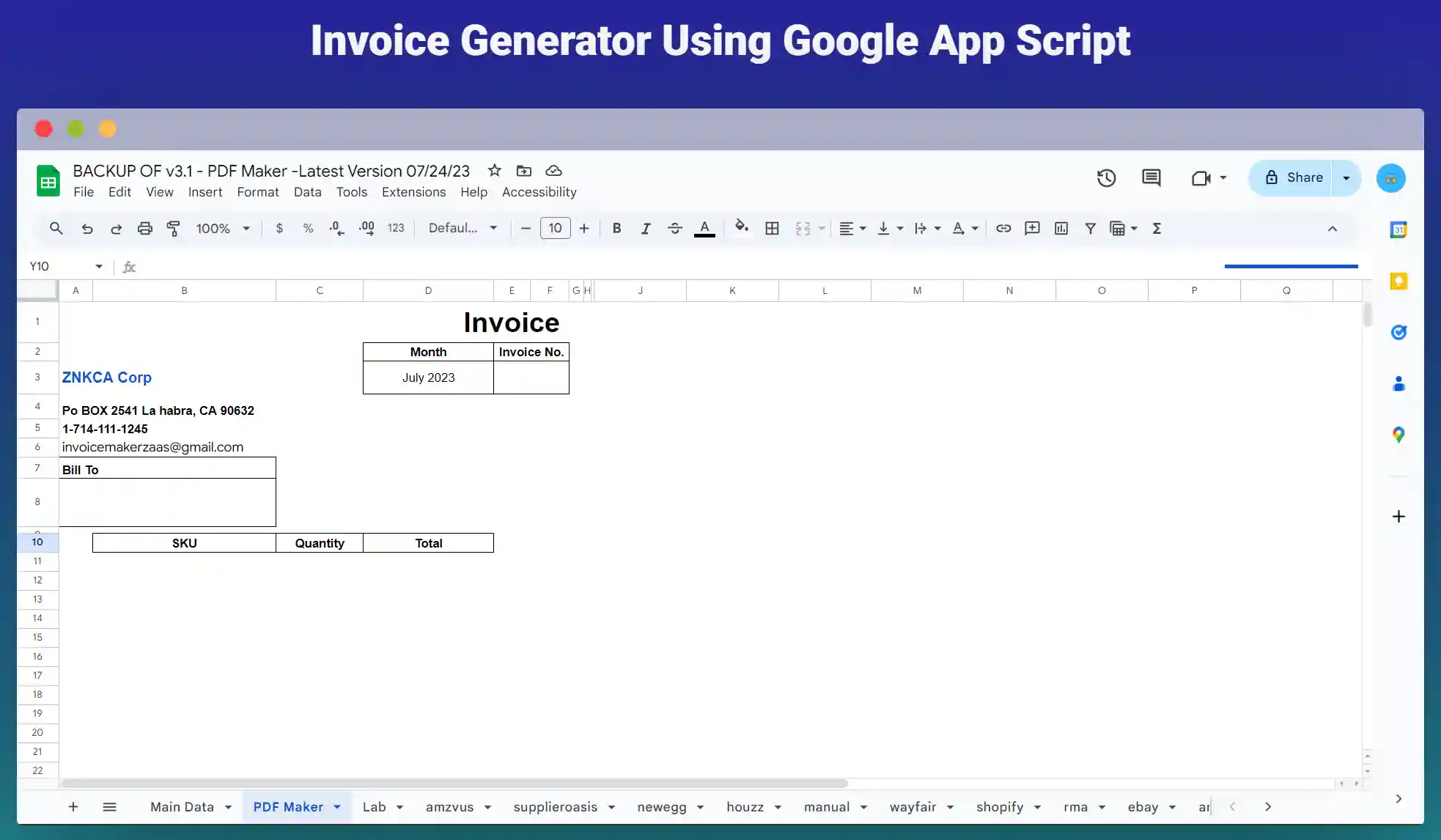This screenshot has height=840, width=1441.
Task: Click the Invoice No. input field
Action: click(531, 377)
